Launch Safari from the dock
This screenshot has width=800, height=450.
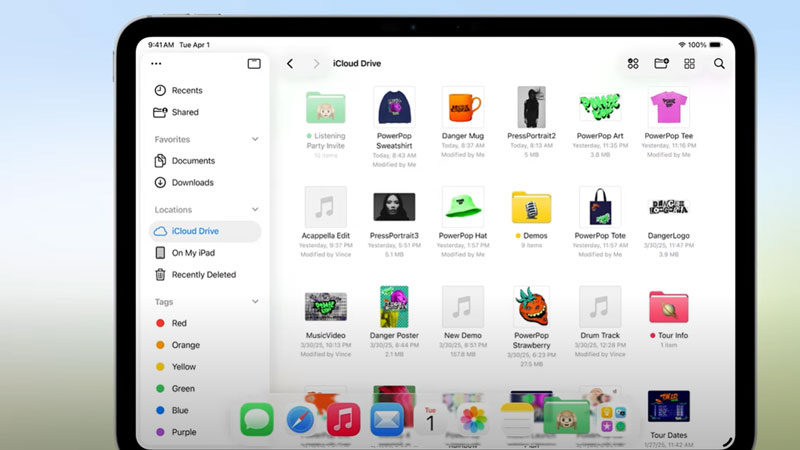[300, 419]
